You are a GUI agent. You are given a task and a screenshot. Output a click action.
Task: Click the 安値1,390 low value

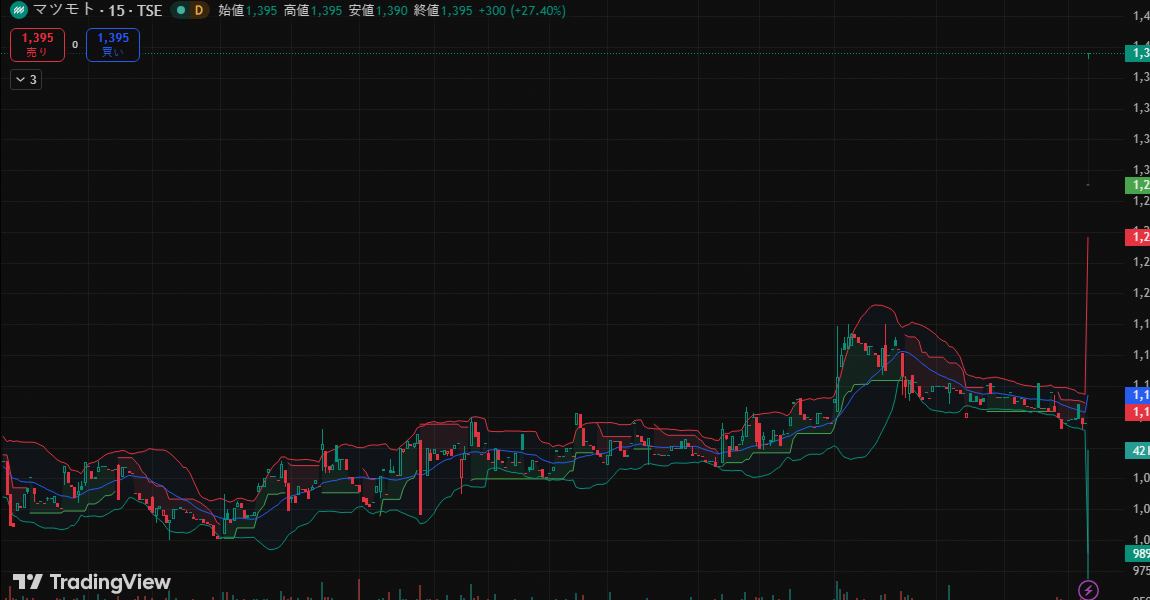point(378,10)
